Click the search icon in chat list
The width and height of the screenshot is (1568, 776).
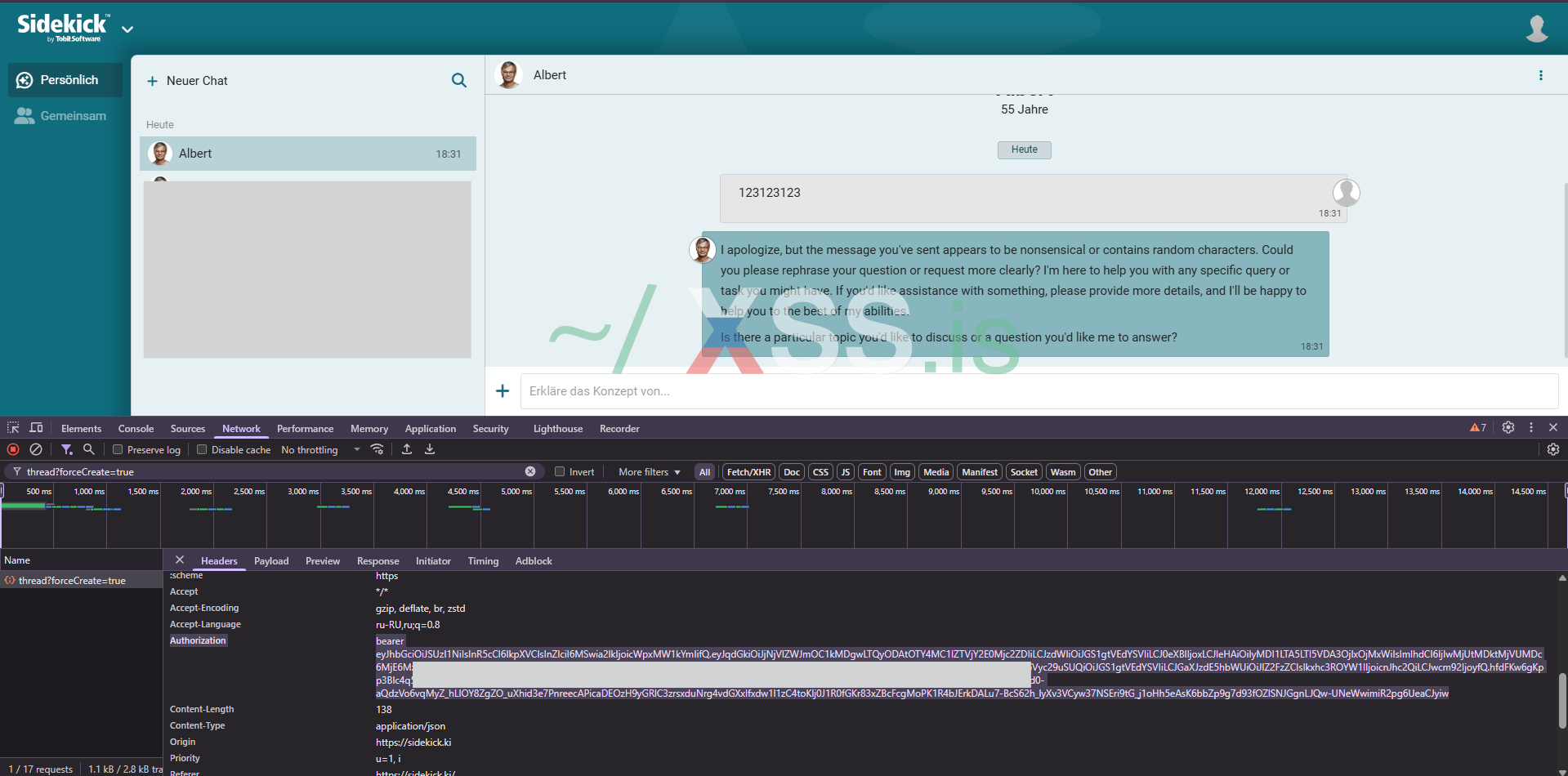coord(459,80)
